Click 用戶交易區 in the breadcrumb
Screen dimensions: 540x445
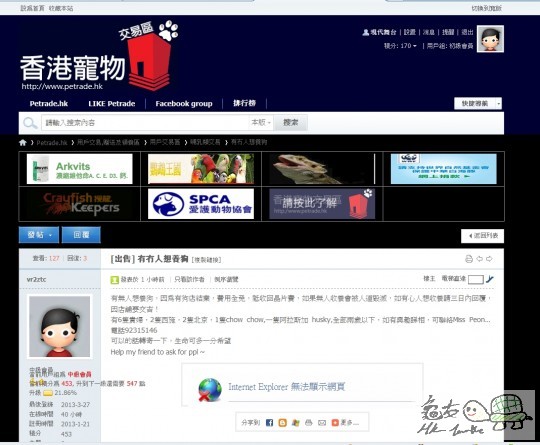[x=165, y=142]
